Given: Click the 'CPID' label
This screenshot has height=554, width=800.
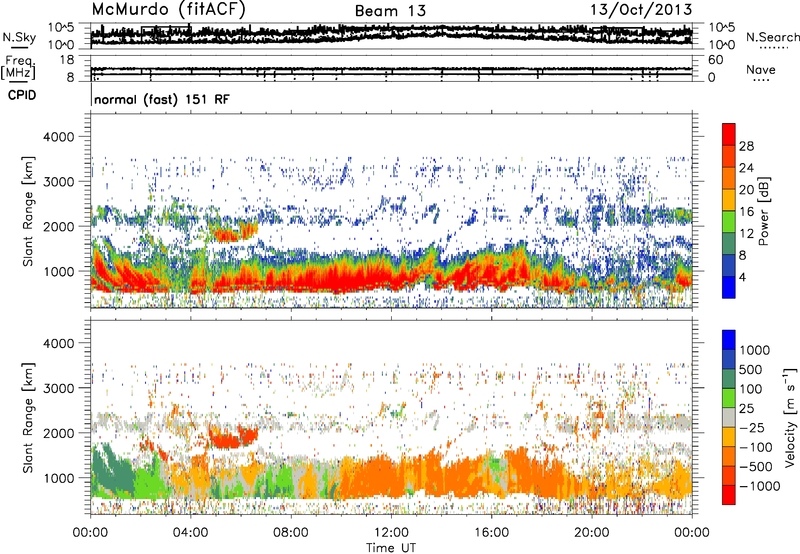Looking at the screenshot, I should (x=22, y=95).
